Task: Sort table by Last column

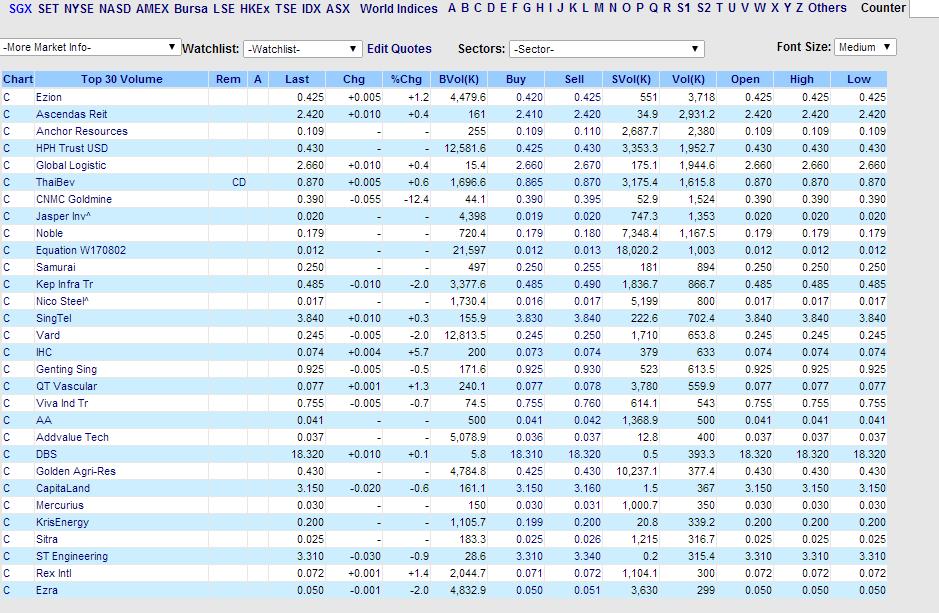Action: tap(297, 79)
